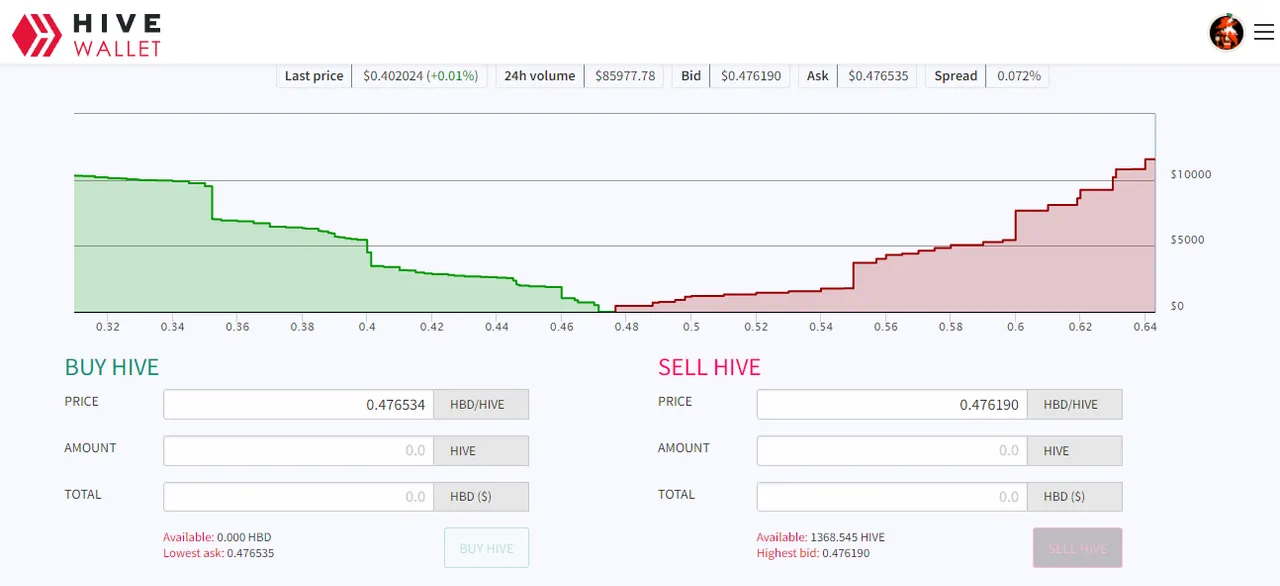Image resolution: width=1280 pixels, height=586 pixels.
Task: Click Available 1368.545 HIVE balance link
Action: [821, 538]
